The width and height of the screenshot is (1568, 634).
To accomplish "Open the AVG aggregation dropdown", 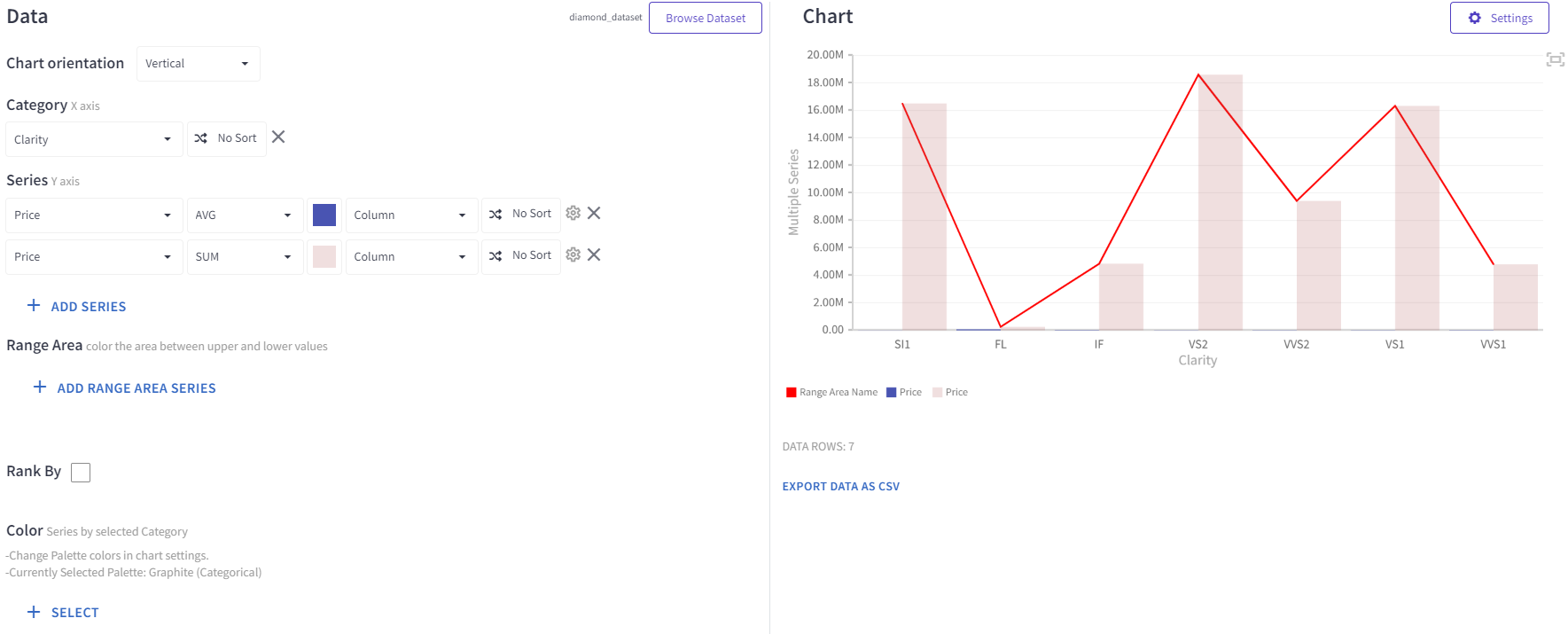I will pos(245,215).
